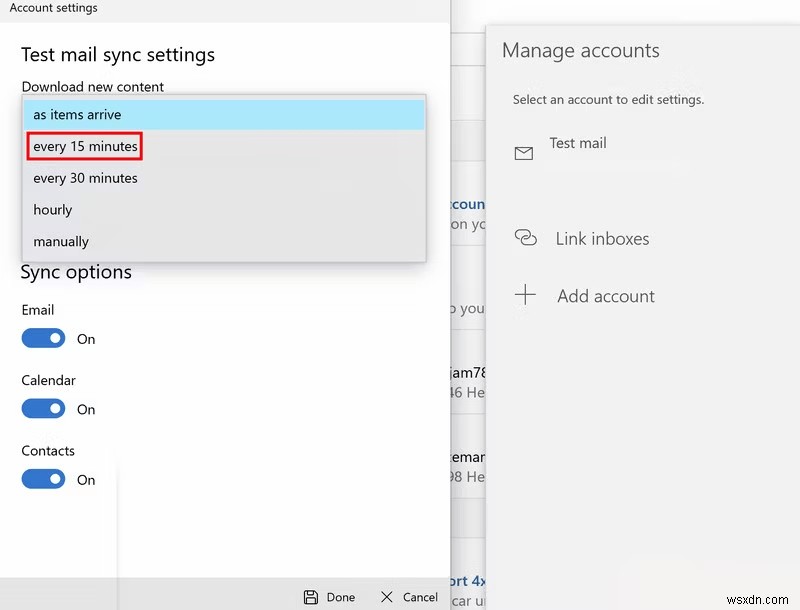The width and height of the screenshot is (800, 610).
Task: Open the Test mail account entry
Action: (578, 143)
